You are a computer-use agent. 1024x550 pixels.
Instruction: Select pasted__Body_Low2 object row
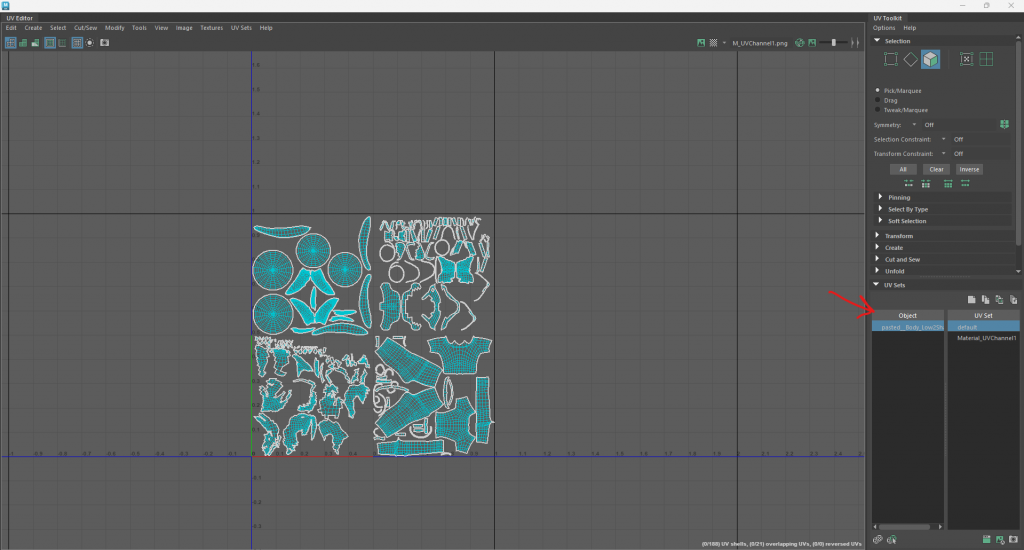pos(908,327)
